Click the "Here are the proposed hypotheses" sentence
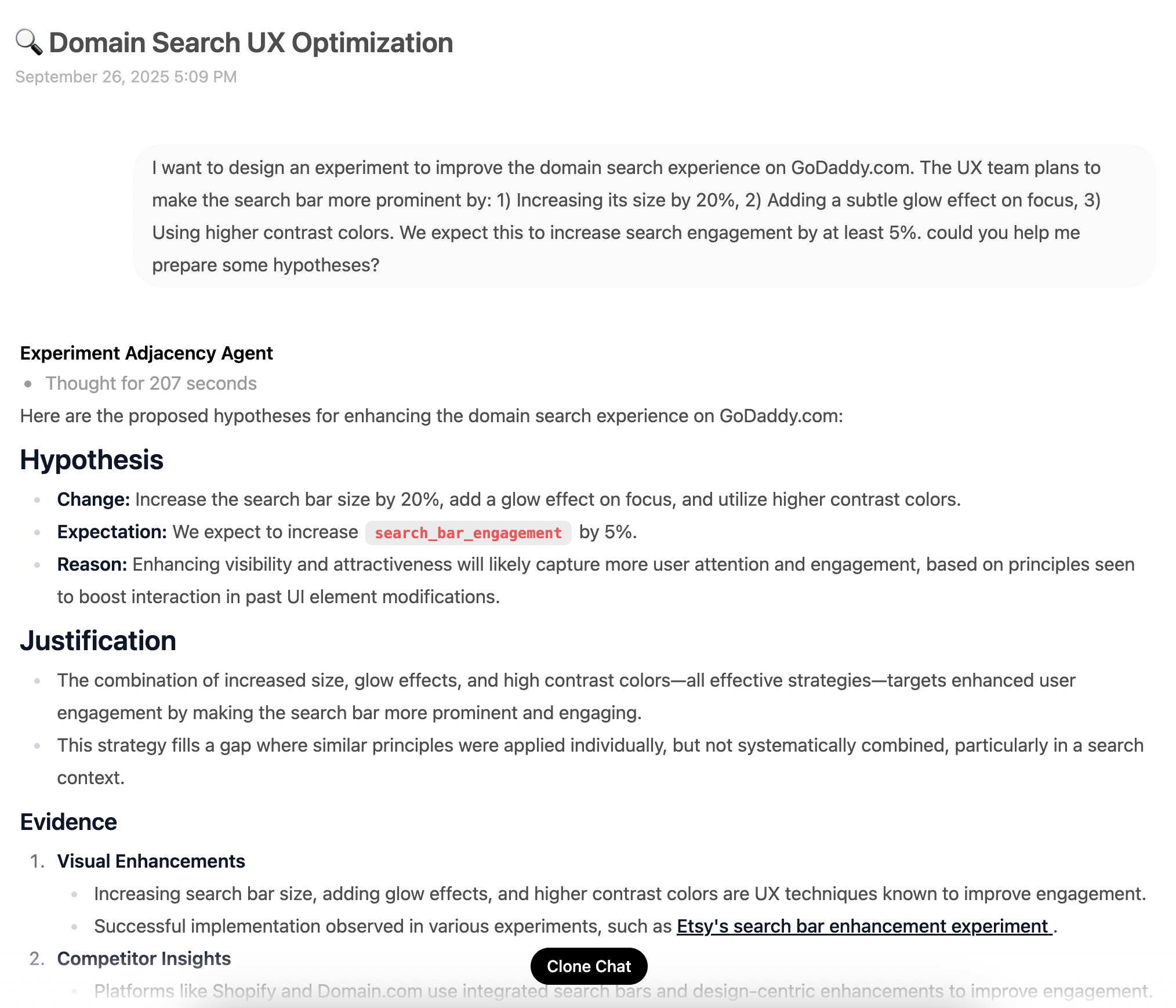1176x1008 pixels. [x=431, y=416]
